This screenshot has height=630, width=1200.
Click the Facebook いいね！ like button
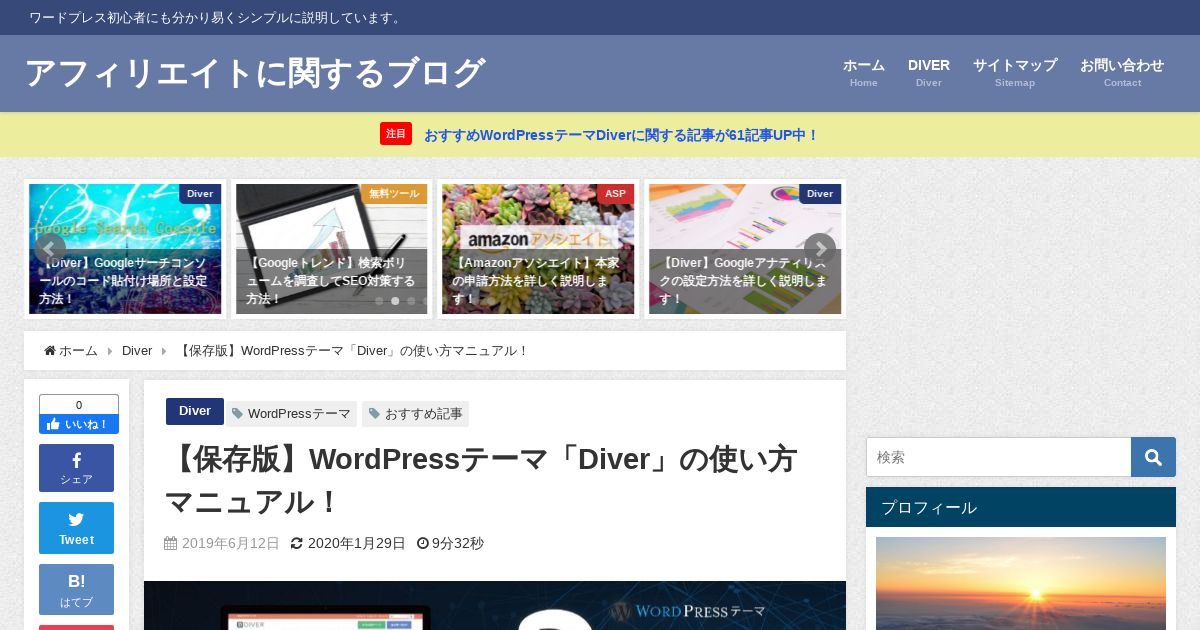point(79,424)
